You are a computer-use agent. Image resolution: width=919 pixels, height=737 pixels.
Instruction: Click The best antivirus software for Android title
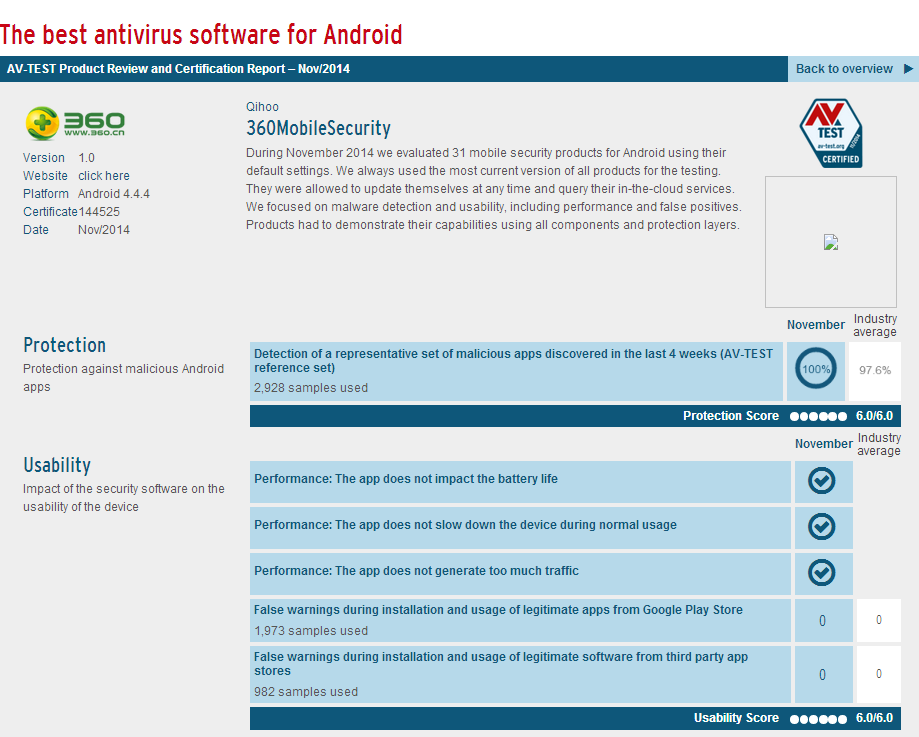[201, 35]
